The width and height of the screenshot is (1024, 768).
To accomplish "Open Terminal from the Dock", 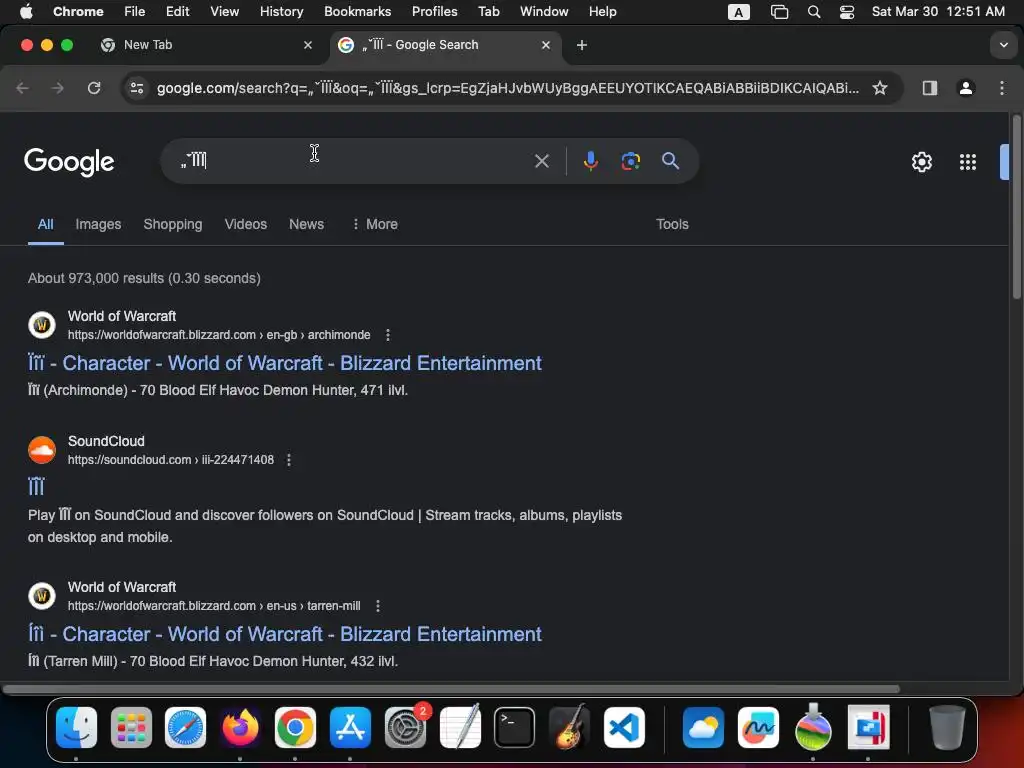I will tap(514, 727).
